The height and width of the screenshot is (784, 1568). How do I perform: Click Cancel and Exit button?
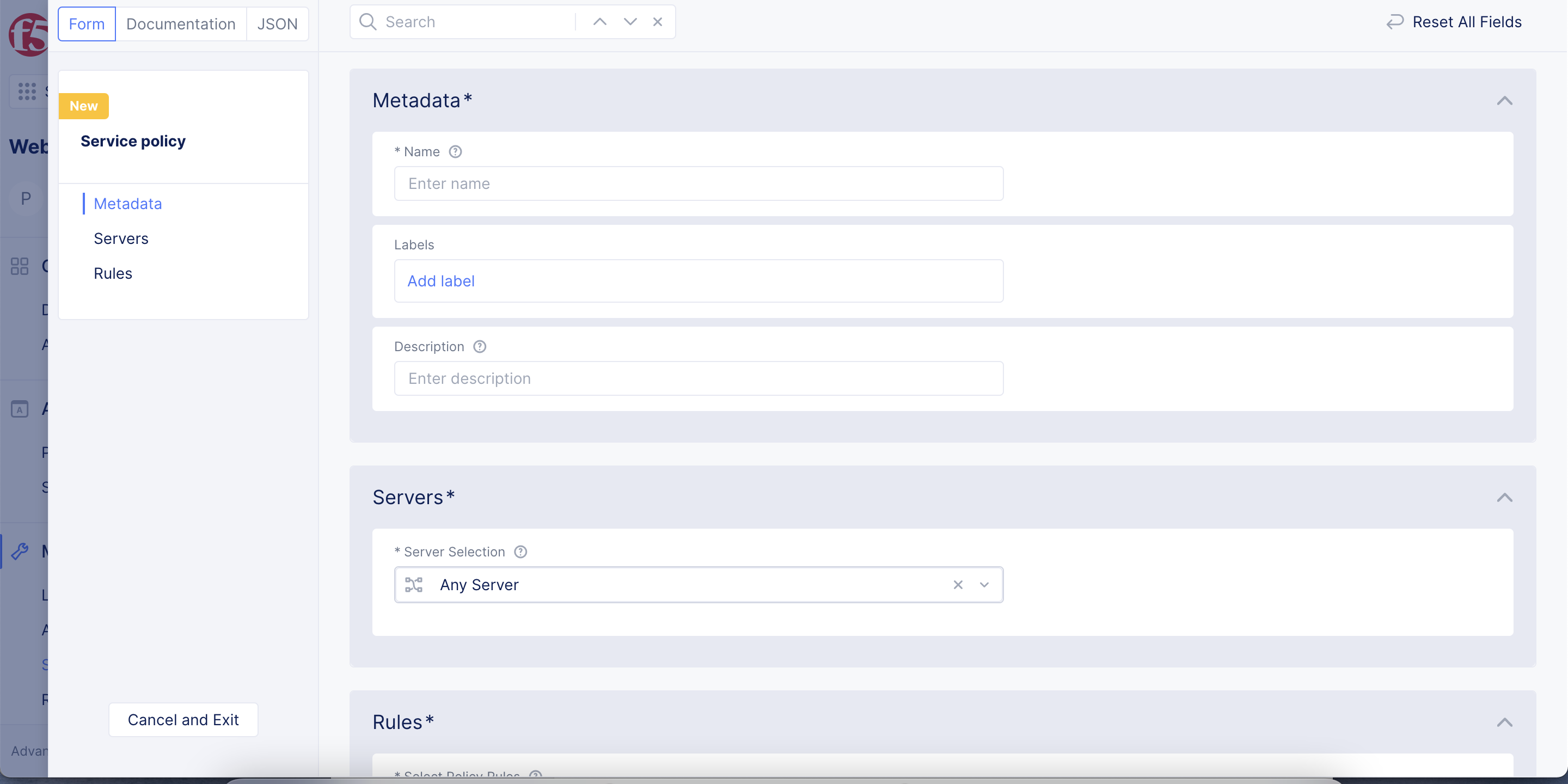point(182,719)
